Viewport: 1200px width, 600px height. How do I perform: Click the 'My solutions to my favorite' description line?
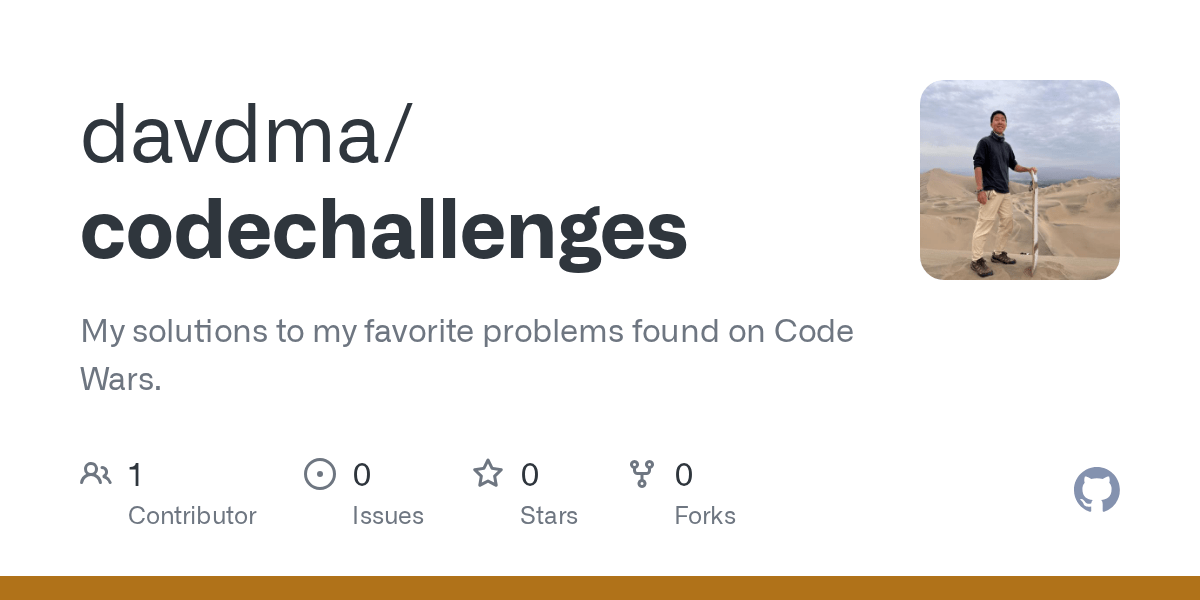[467, 331]
